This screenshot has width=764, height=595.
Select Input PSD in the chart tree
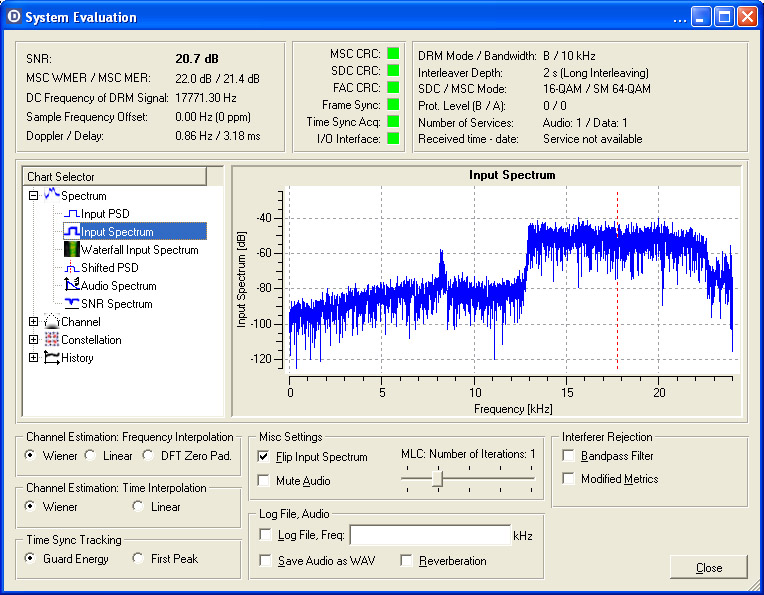point(105,214)
